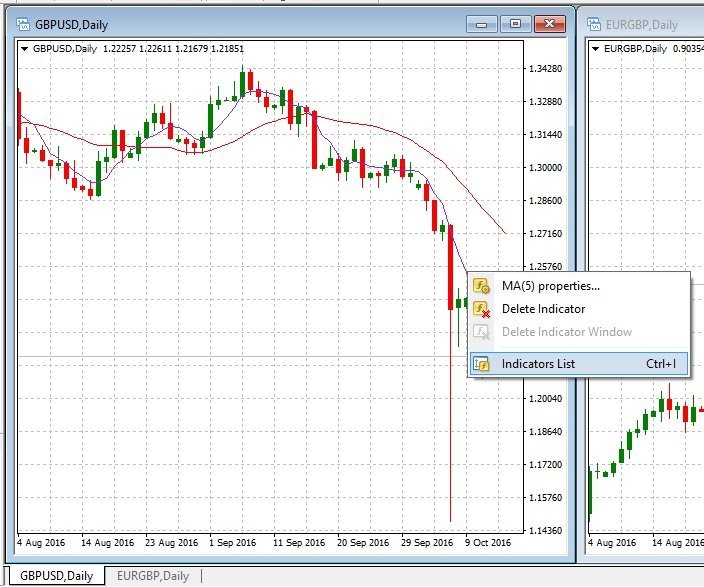Screen dimensions: 704x587
Task: Minimize the GBPUSD,Daily chart window
Action: [x=485, y=24]
